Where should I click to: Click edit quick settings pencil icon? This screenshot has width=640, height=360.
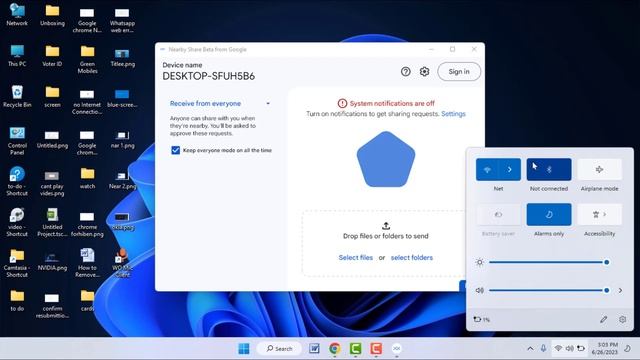603,320
